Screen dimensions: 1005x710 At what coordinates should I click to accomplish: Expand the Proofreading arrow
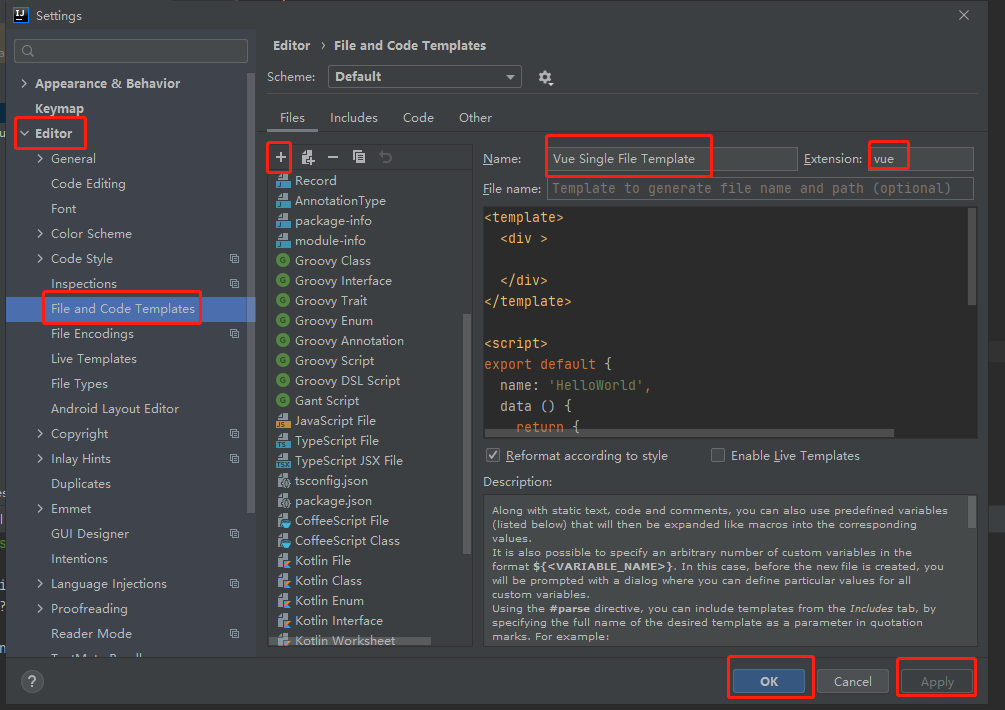[x=40, y=608]
